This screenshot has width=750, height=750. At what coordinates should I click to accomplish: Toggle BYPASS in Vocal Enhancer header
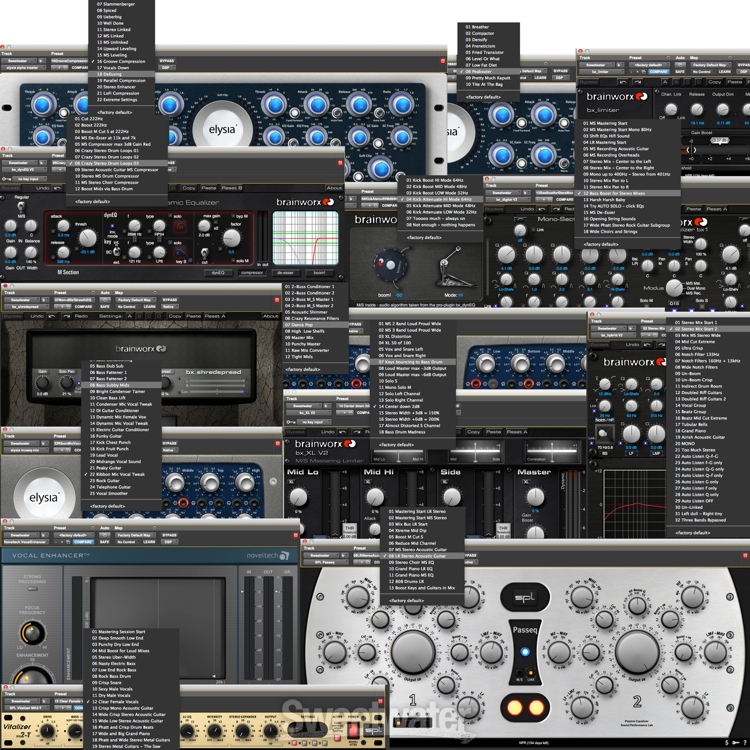click(x=169, y=535)
